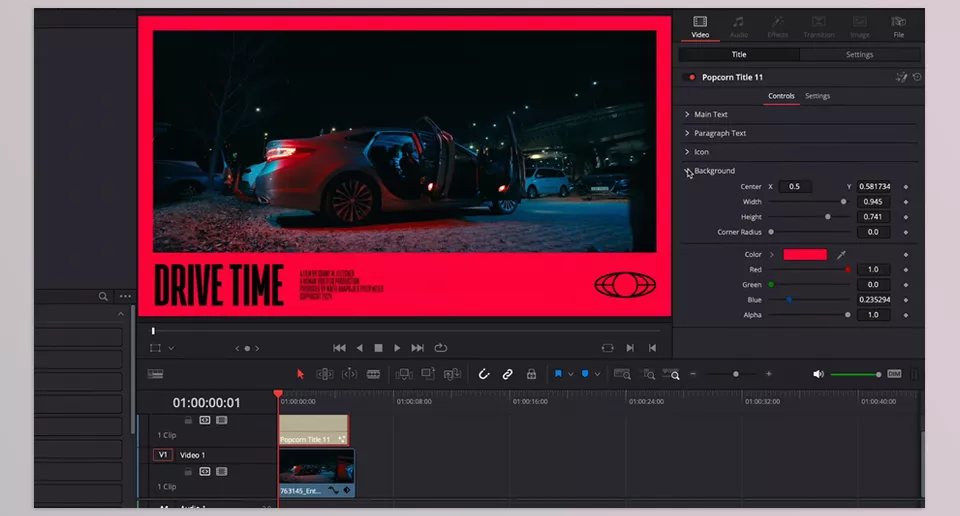Open the Marker color dropdown arrow
Image resolution: width=960 pixels, height=516 pixels.
(597, 374)
